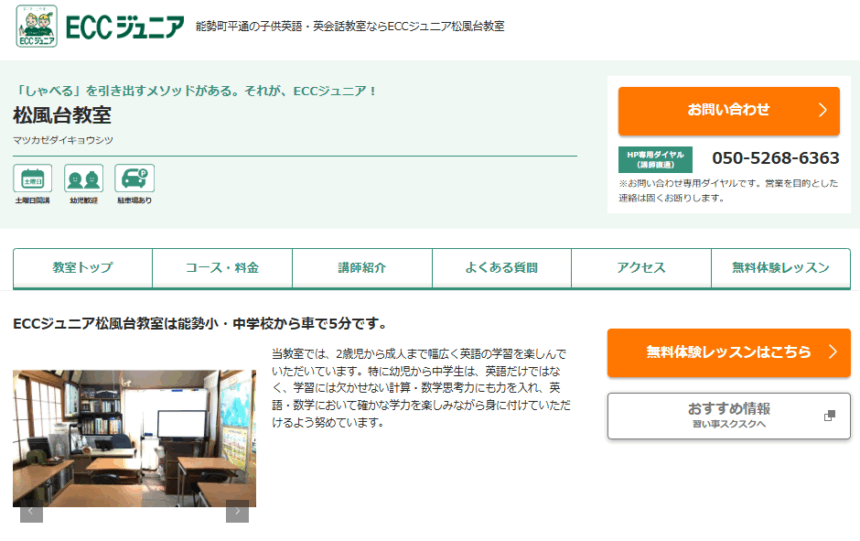Switch to the コース・料金 tab
Screen dimensions: 860x541
222,268
